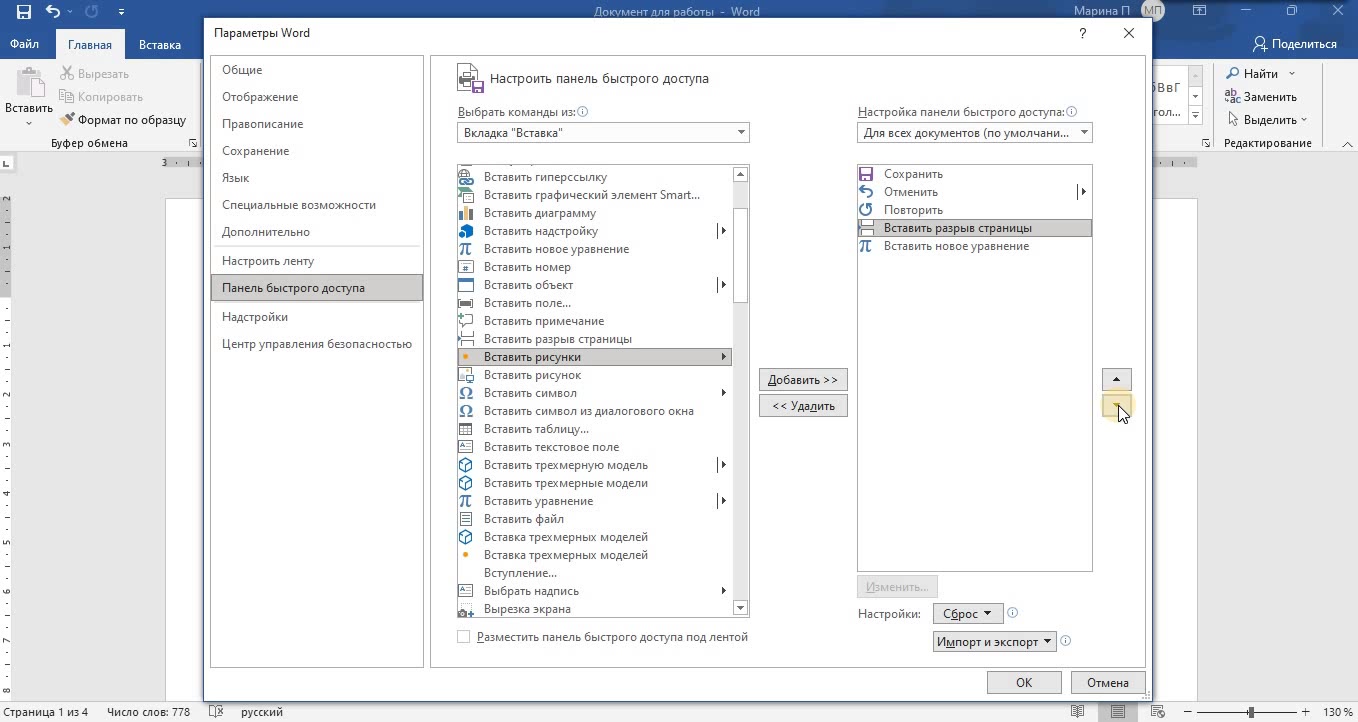Switch to Read Mode view in status bar
Image resolution: width=1358 pixels, height=722 pixels.
click(x=1077, y=712)
